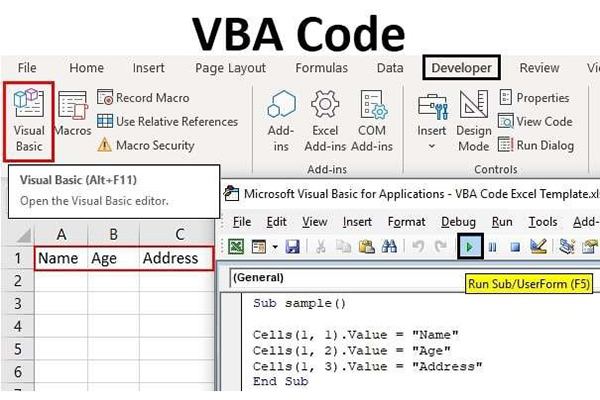The height and width of the screenshot is (400, 600).
Task: Open the Insert ribbon tab
Action: pos(148,68)
